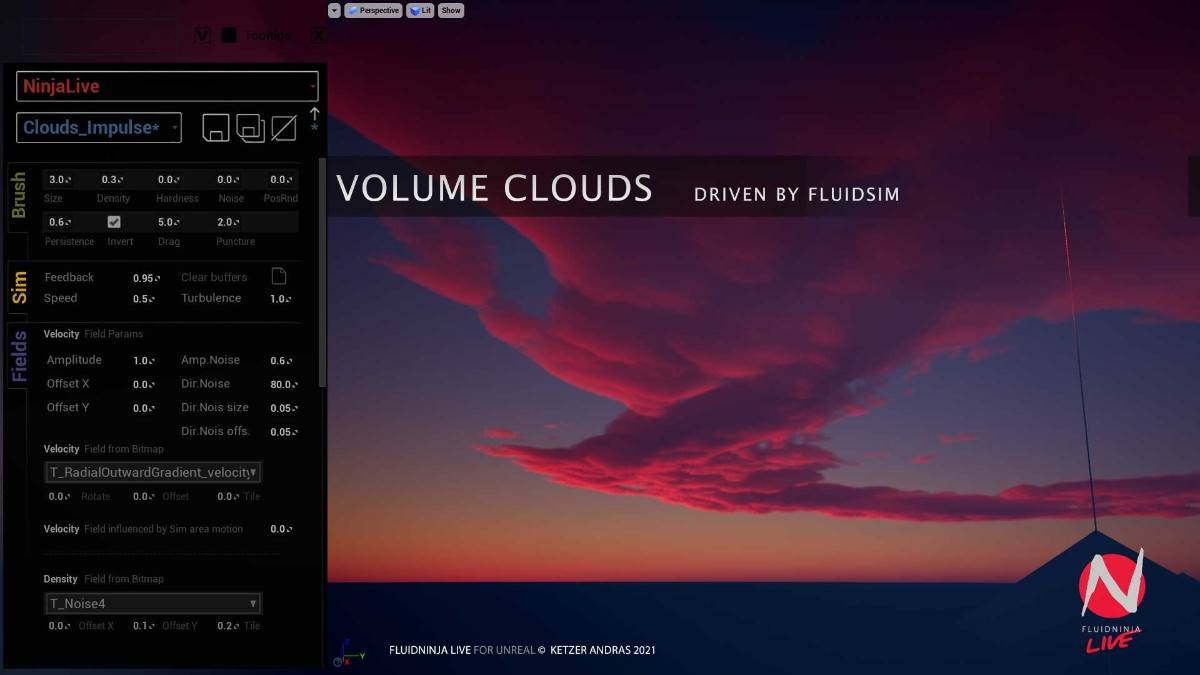The image size is (1200, 675).
Task: Click the velocity bitmap Rotate value
Action: (x=60, y=496)
